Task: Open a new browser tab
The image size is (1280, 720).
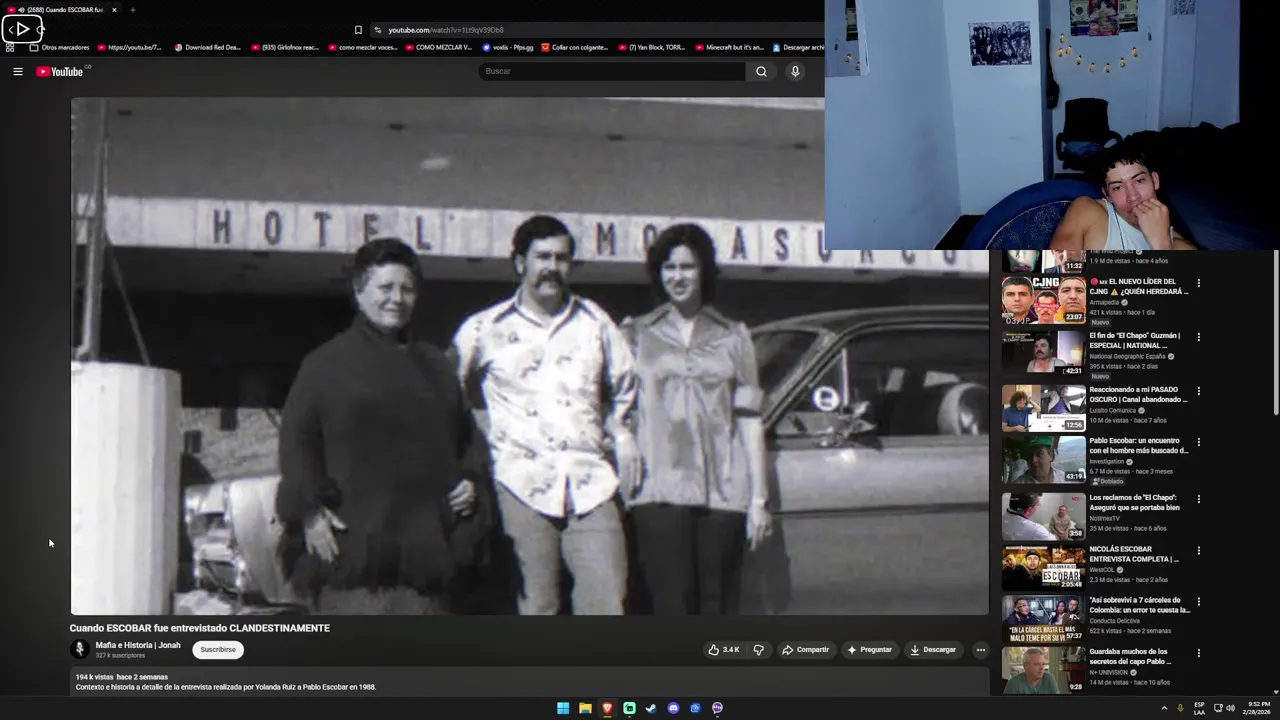Action: coord(132,10)
